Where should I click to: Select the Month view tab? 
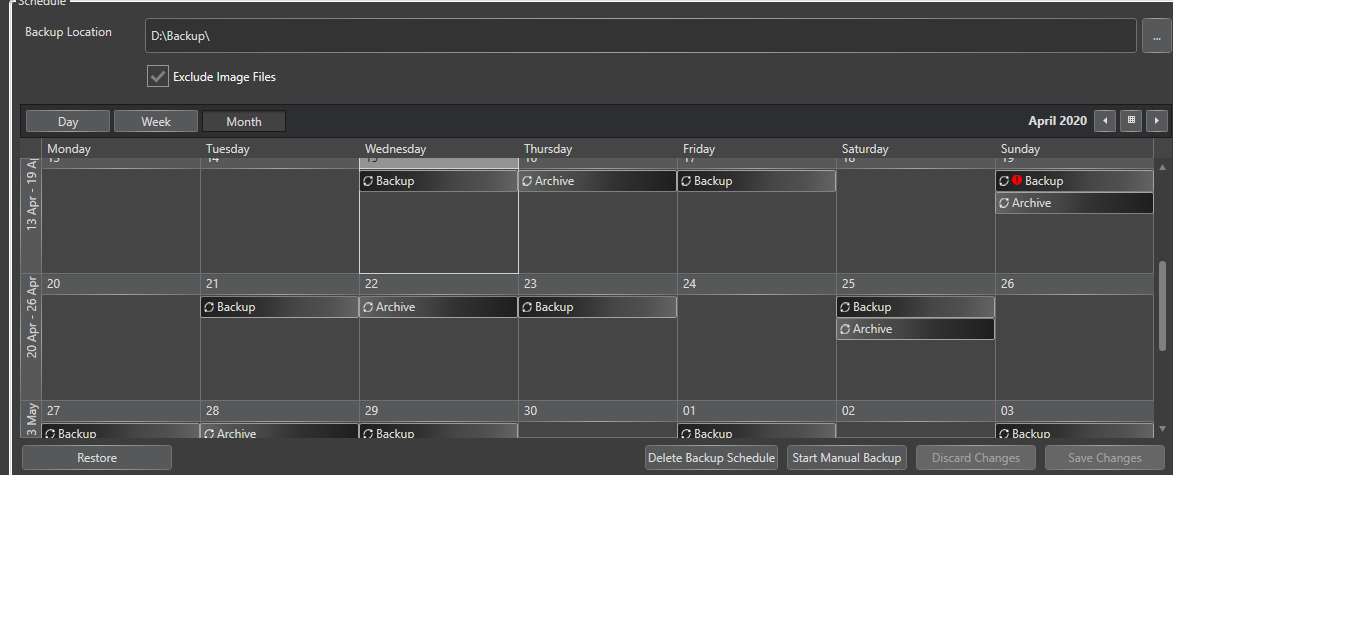coord(244,121)
